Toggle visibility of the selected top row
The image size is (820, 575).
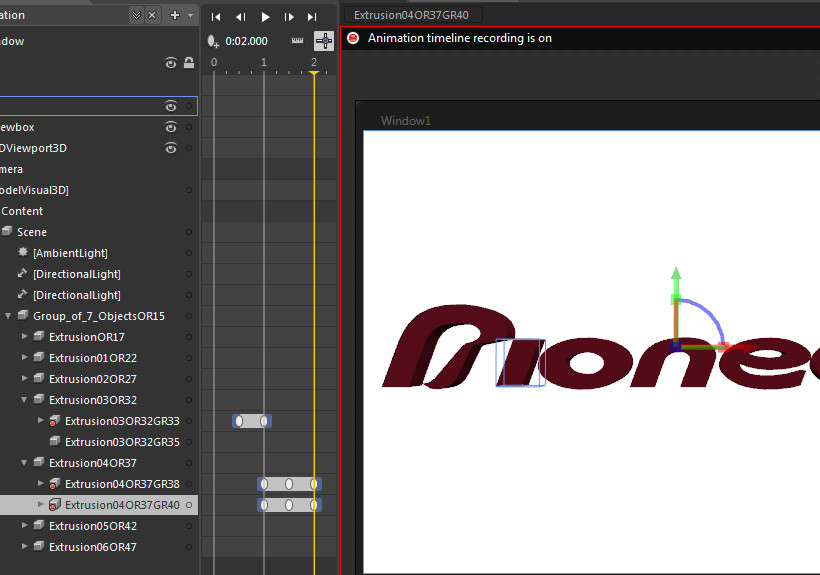click(x=171, y=106)
